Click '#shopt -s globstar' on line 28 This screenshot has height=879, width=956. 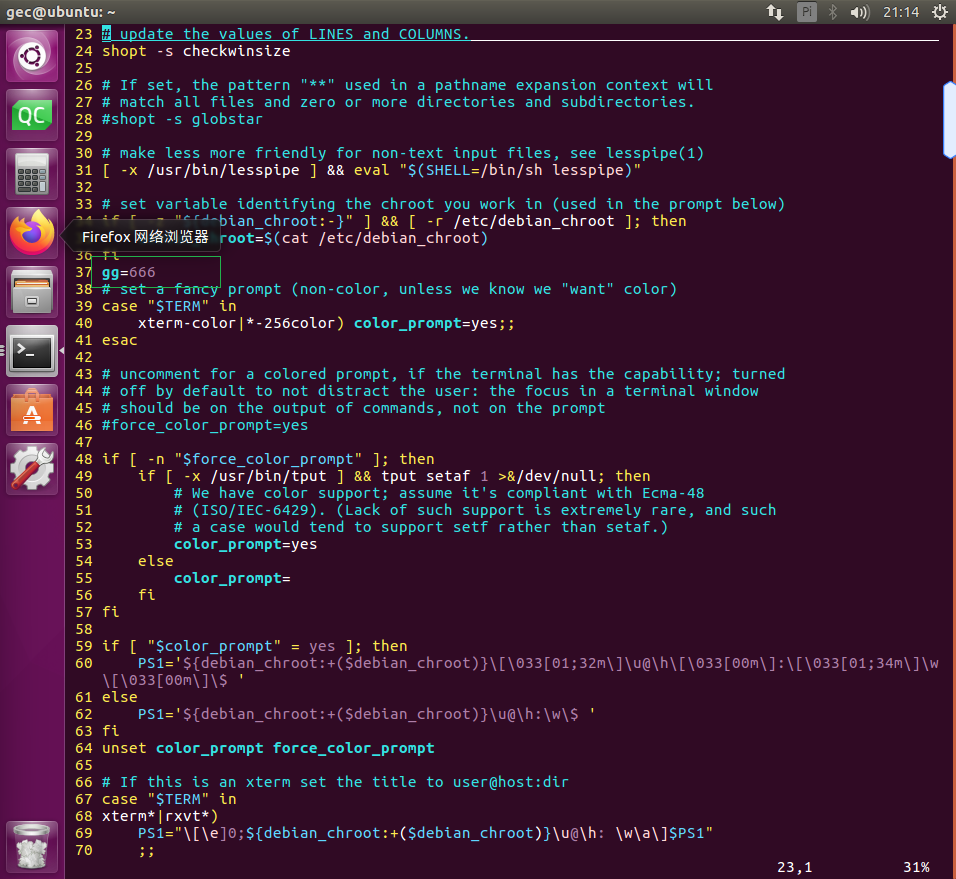tap(182, 119)
